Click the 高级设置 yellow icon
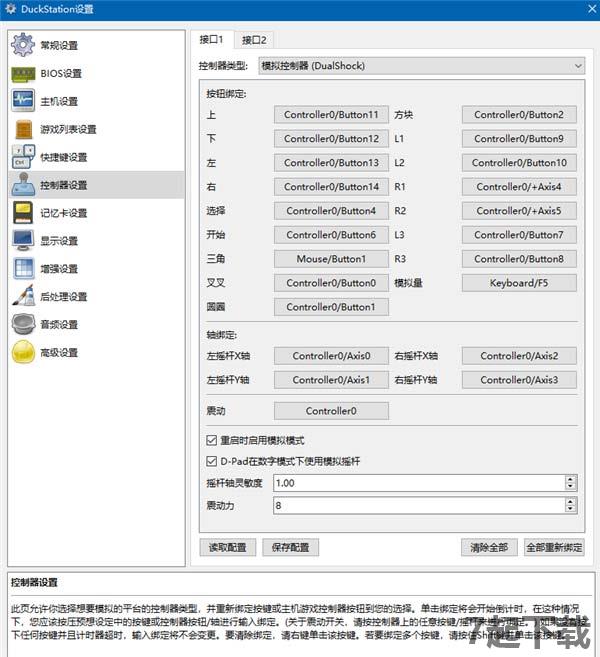Screen dimensions: 600x657 coord(23,352)
